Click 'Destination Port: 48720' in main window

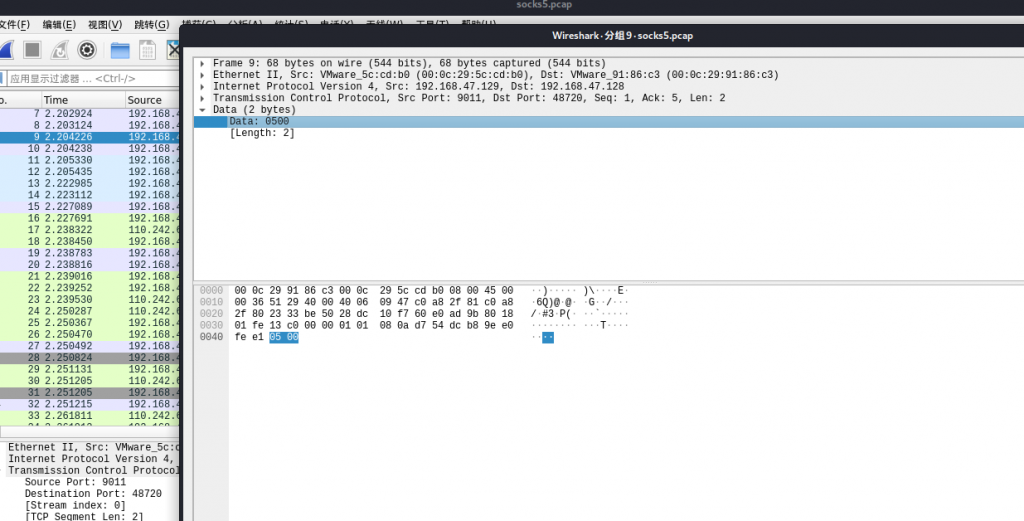(93, 494)
